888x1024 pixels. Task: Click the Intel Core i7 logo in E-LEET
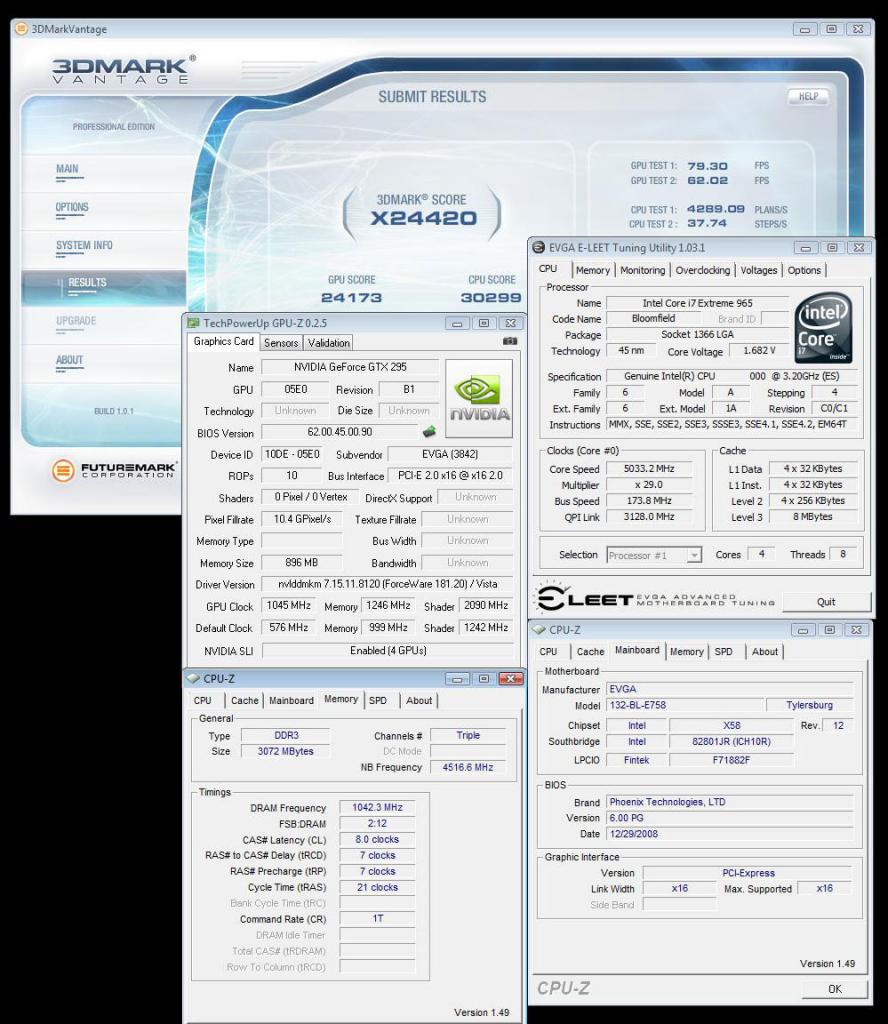pos(824,328)
